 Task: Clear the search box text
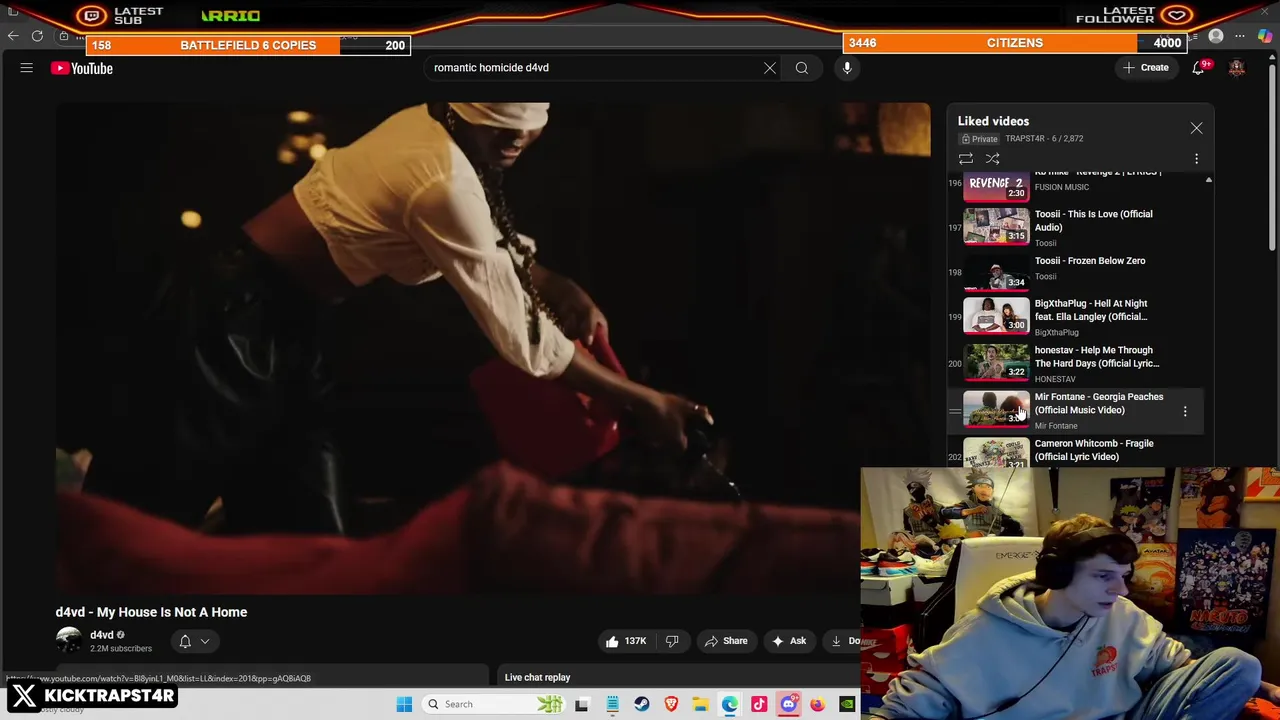[x=770, y=68]
